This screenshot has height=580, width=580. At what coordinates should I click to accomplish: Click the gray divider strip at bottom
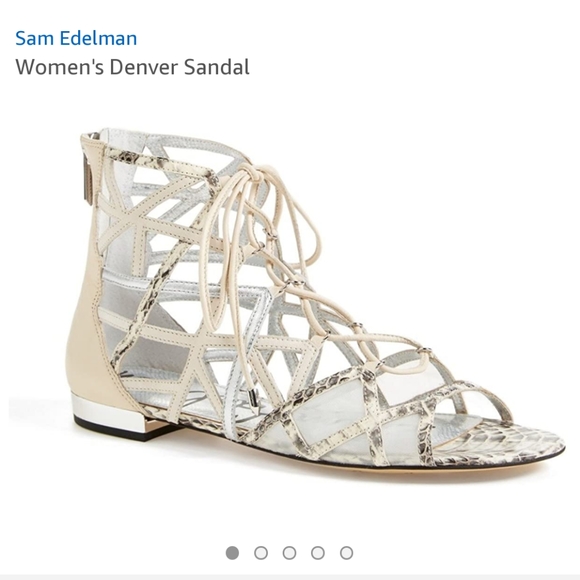[290, 577]
